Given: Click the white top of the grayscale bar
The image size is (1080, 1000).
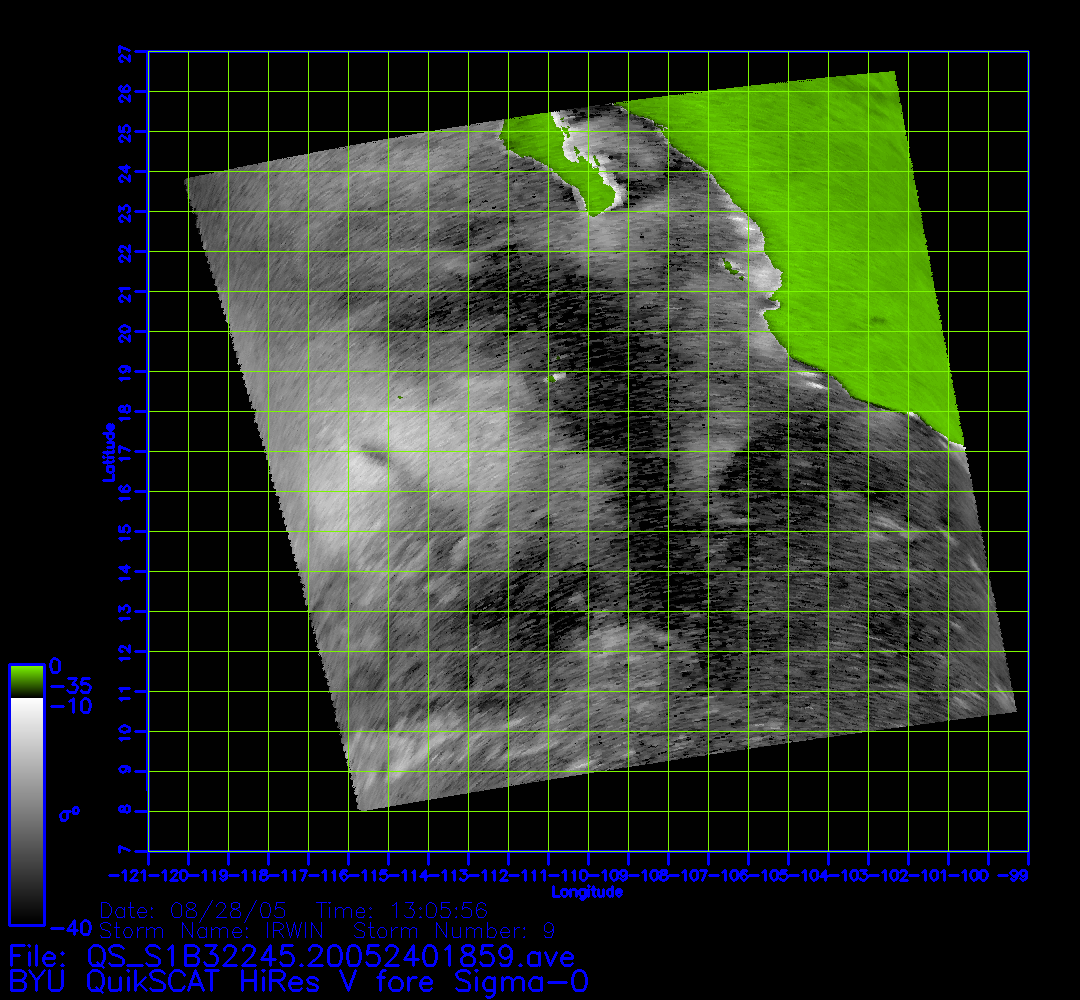Looking at the screenshot, I should (x=26, y=708).
